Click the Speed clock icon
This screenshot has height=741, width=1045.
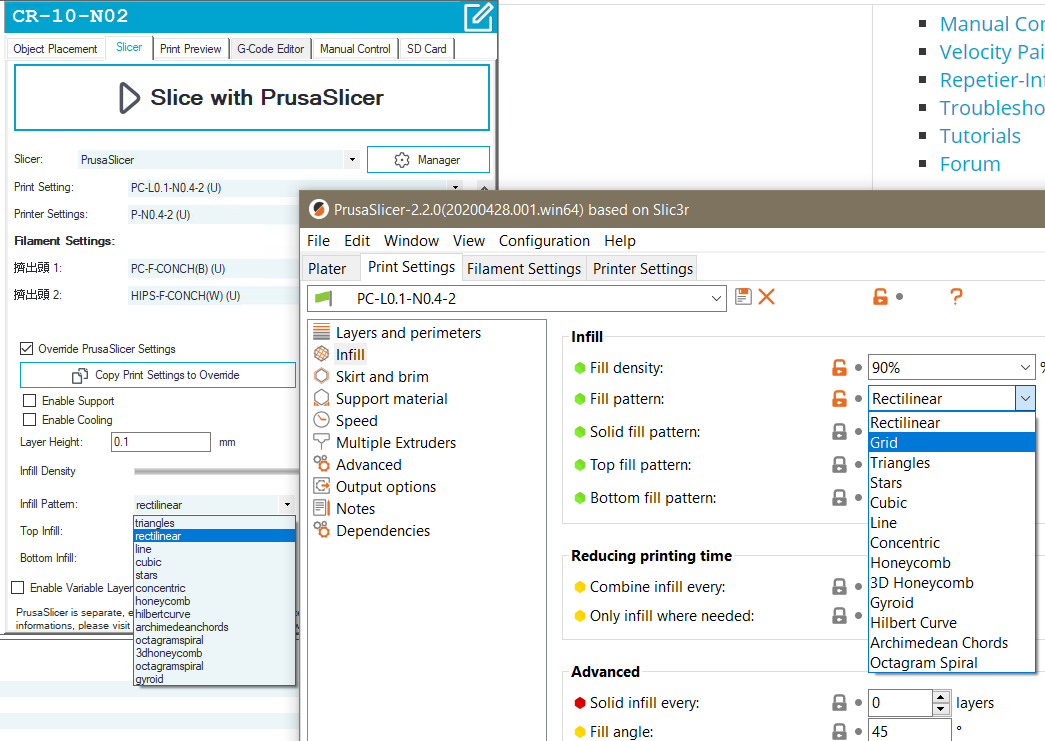click(x=321, y=420)
